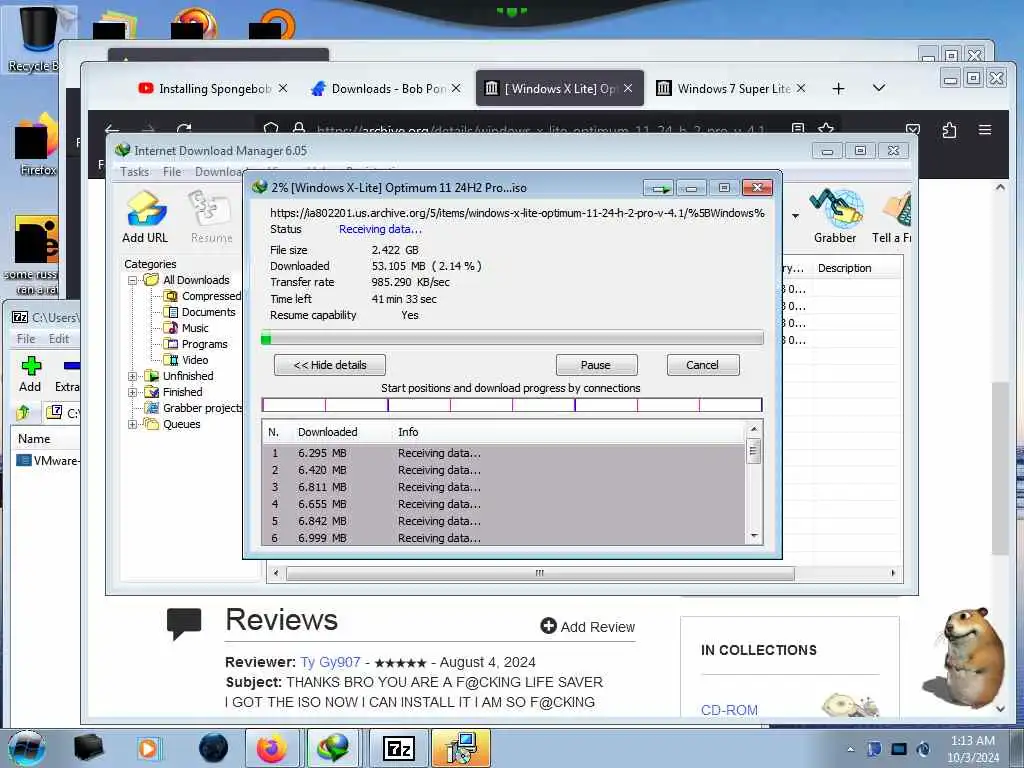Open the File menu in 7-Zip window
The width and height of the screenshot is (1024, 768).
coord(26,339)
